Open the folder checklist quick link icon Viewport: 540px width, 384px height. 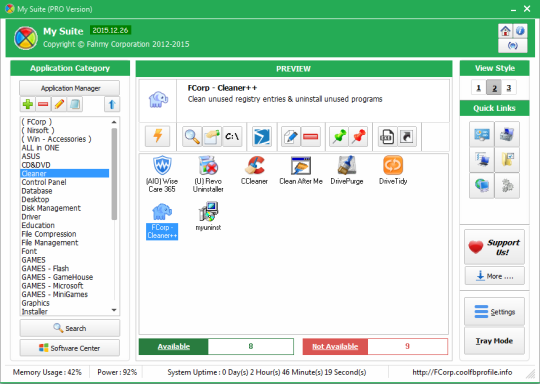507,160
